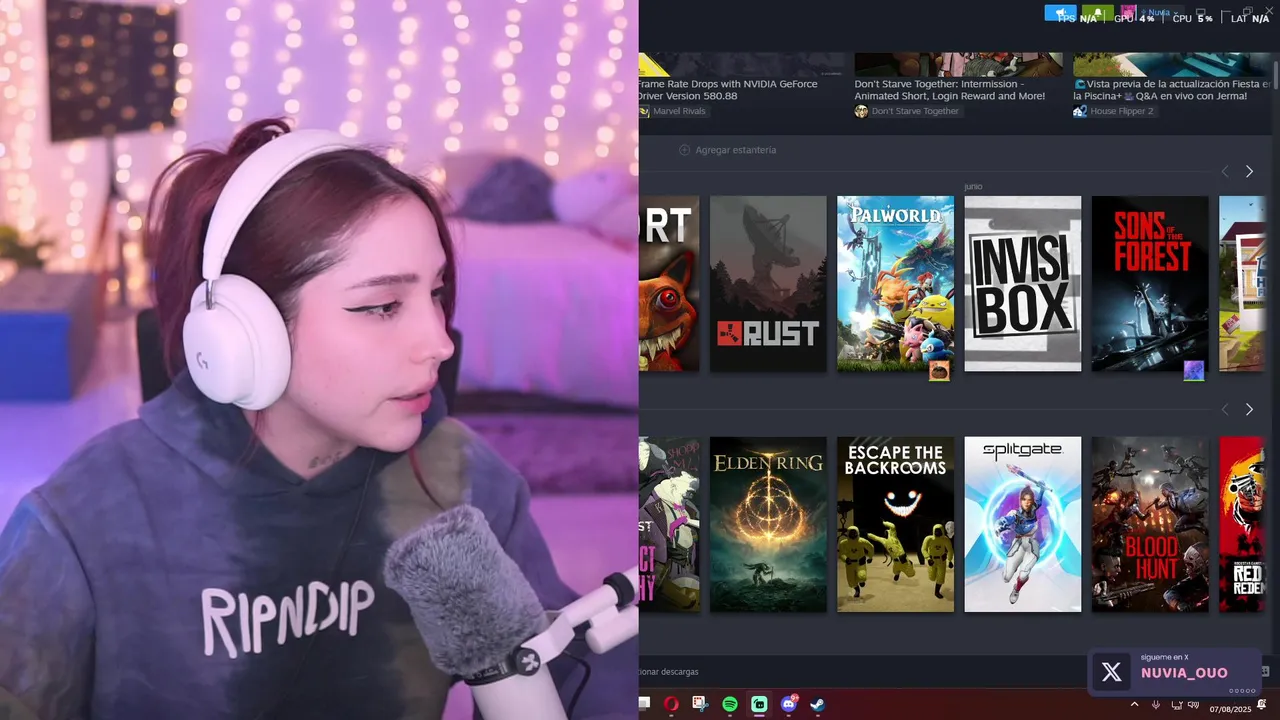Select the Palworld game cover
The height and width of the screenshot is (720, 1280).
tap(895, 284)
